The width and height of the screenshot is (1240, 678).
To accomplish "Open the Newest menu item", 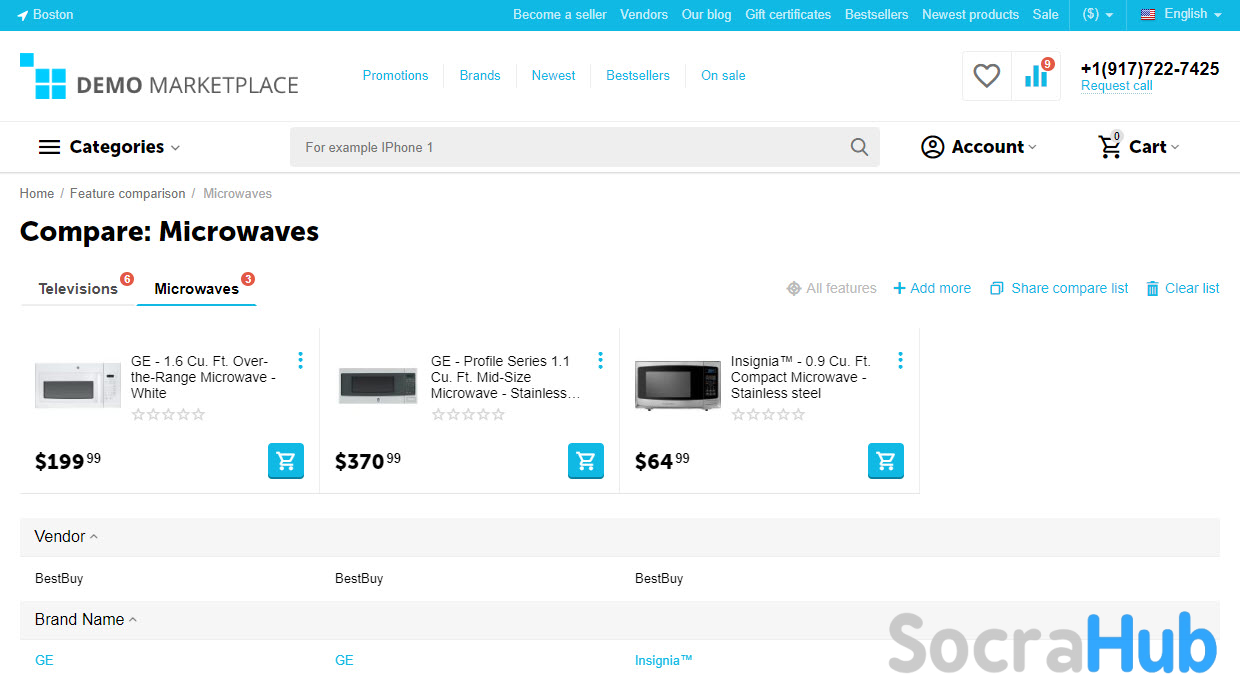I will coord(554,76).
